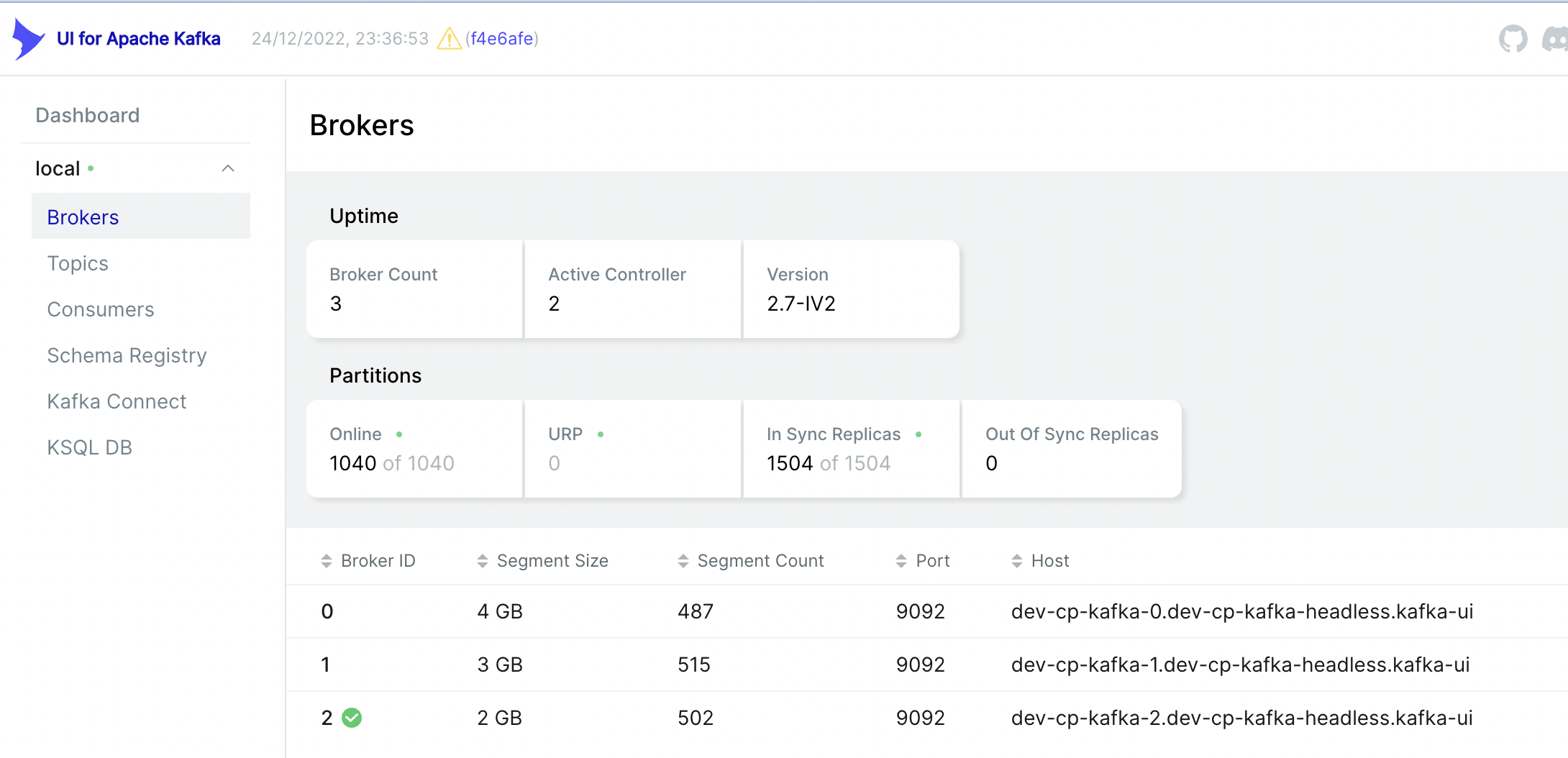Click host dev-cp-kafka-1.dev-cp-kafka-headless.kafka-ui

tap(1240, 665)
